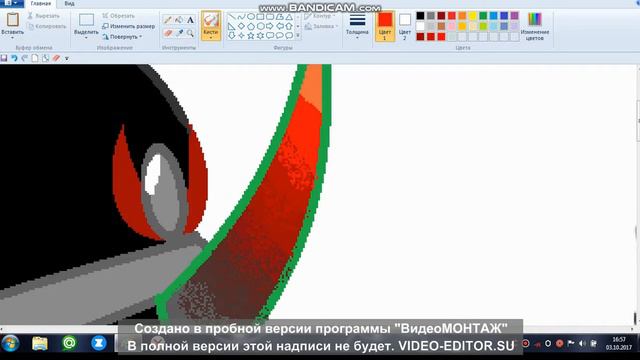This screenshot has height=360, width=640.
Task: Choose the Rounded rectangle shape
Action: (x=270, y=17)
